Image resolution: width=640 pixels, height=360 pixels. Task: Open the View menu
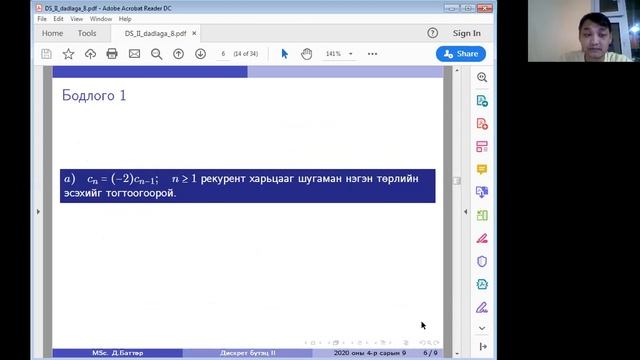(x=76, y=19)
